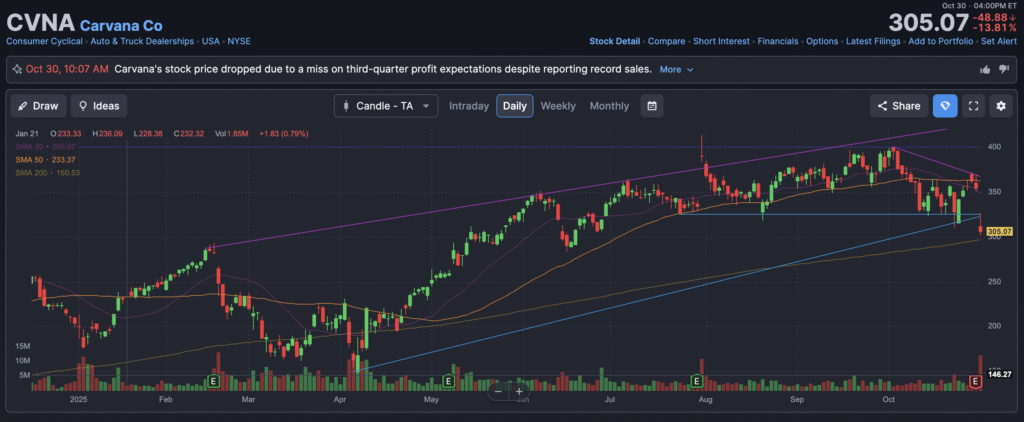Open the calendar date range picker
The width and height of the screenshot is (1024, 422).
click(651, 106)
